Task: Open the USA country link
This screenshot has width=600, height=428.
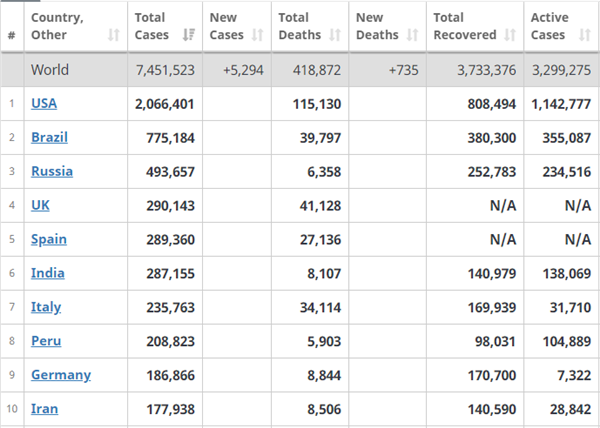Action: tap(44, 103)
